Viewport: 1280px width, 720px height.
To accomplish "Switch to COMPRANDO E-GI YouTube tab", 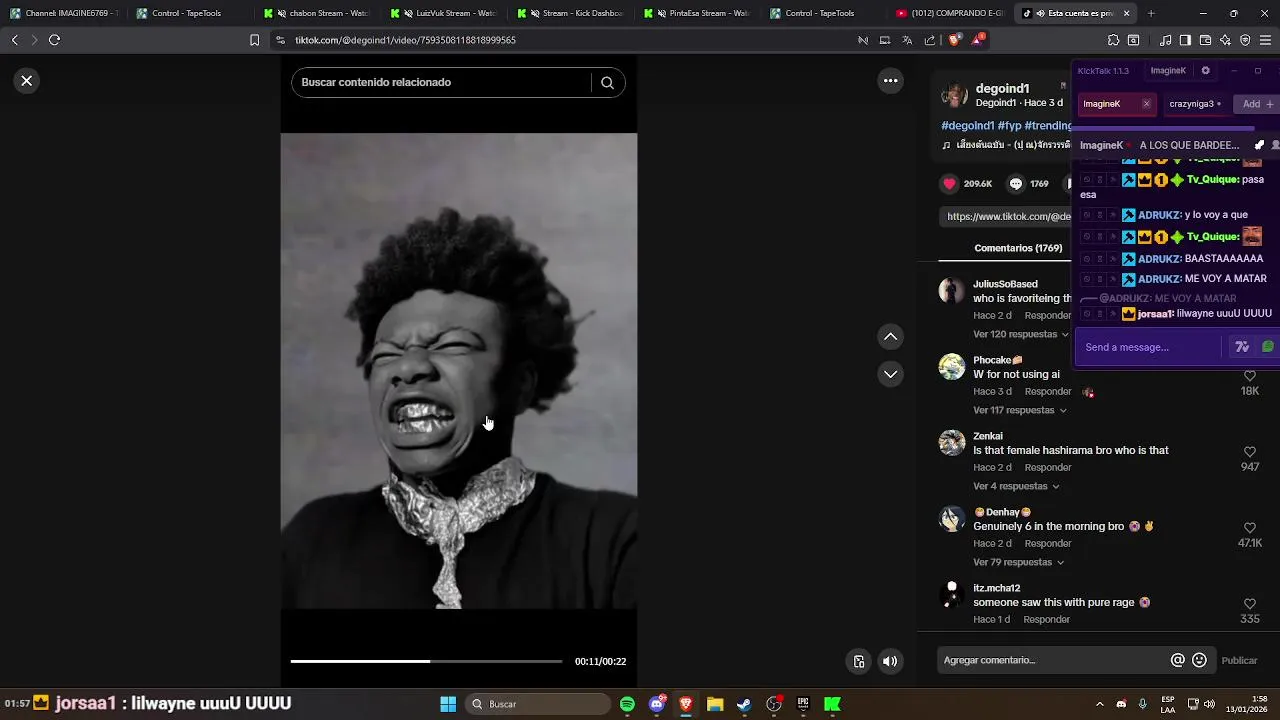I will (951, 13).
